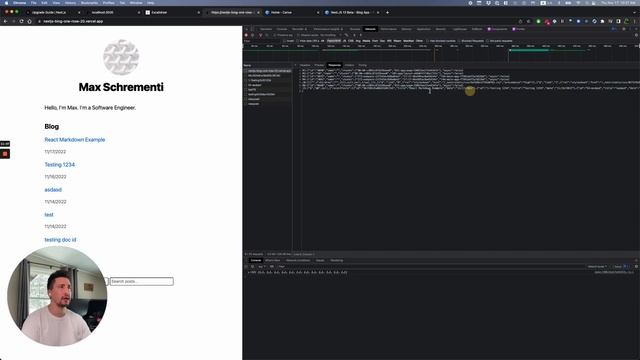
Task: Open the Bookmarks menu
Action: click(x=89, y=3)
